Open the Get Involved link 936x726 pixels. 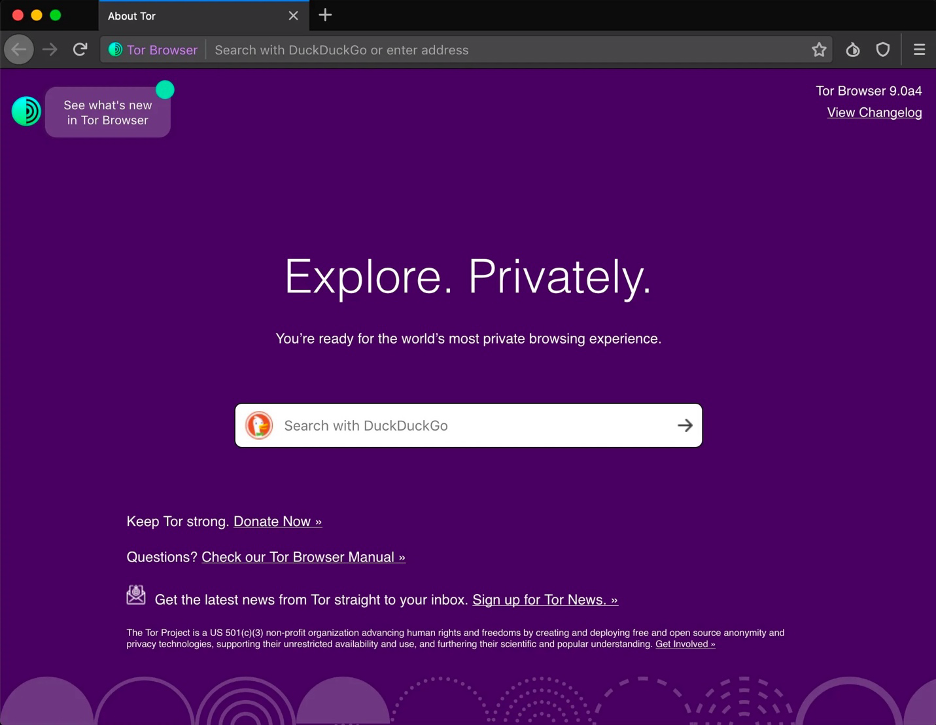coord(685,644)
